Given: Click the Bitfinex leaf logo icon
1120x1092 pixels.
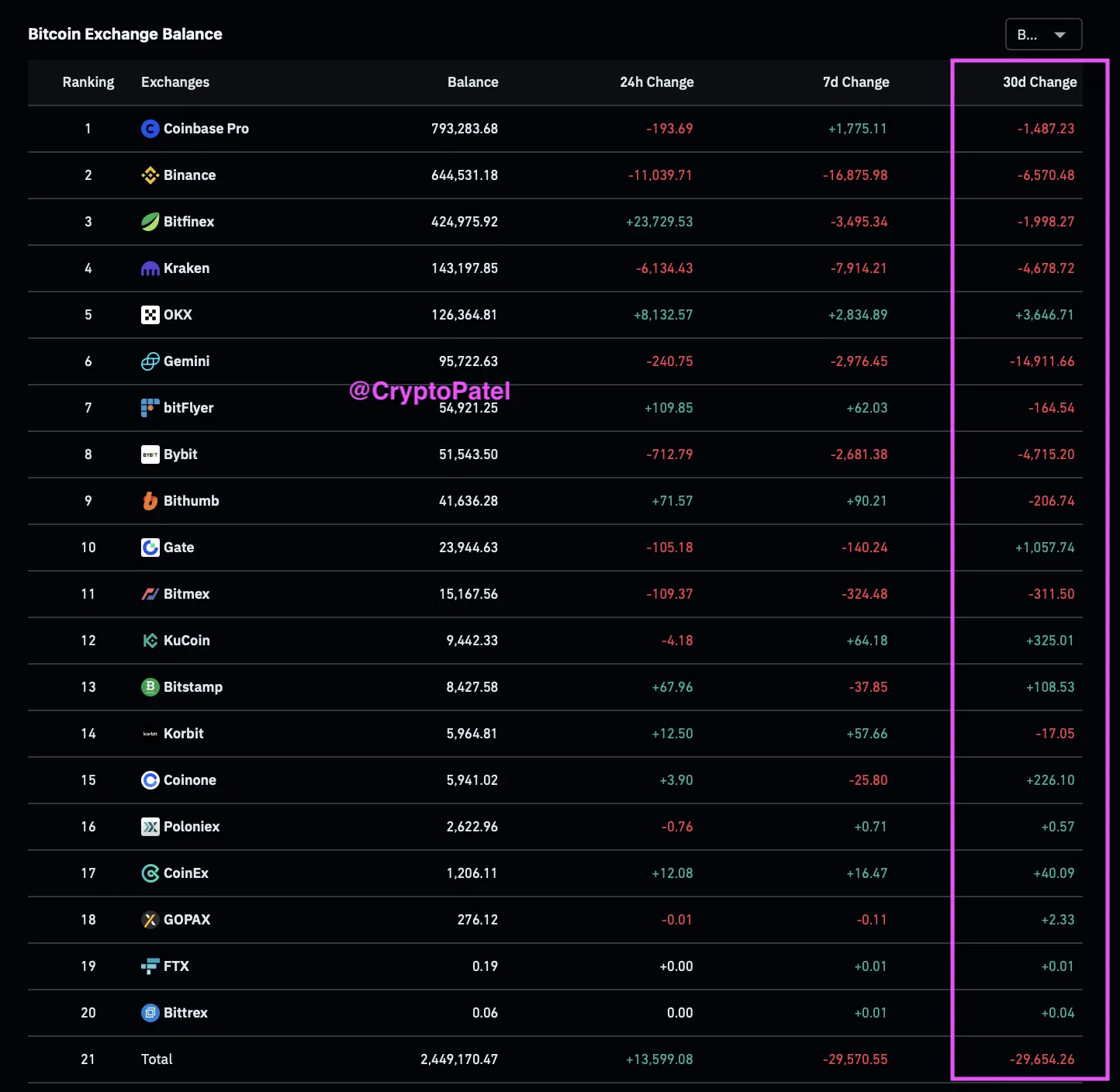Looking at the screenshot, I should [x=150, y=222].
